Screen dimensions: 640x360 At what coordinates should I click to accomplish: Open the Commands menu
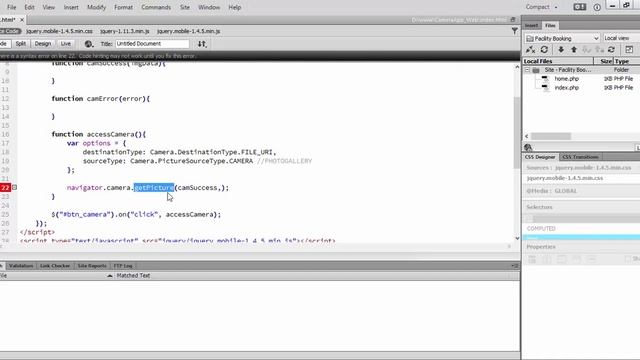tap(156, 7)
